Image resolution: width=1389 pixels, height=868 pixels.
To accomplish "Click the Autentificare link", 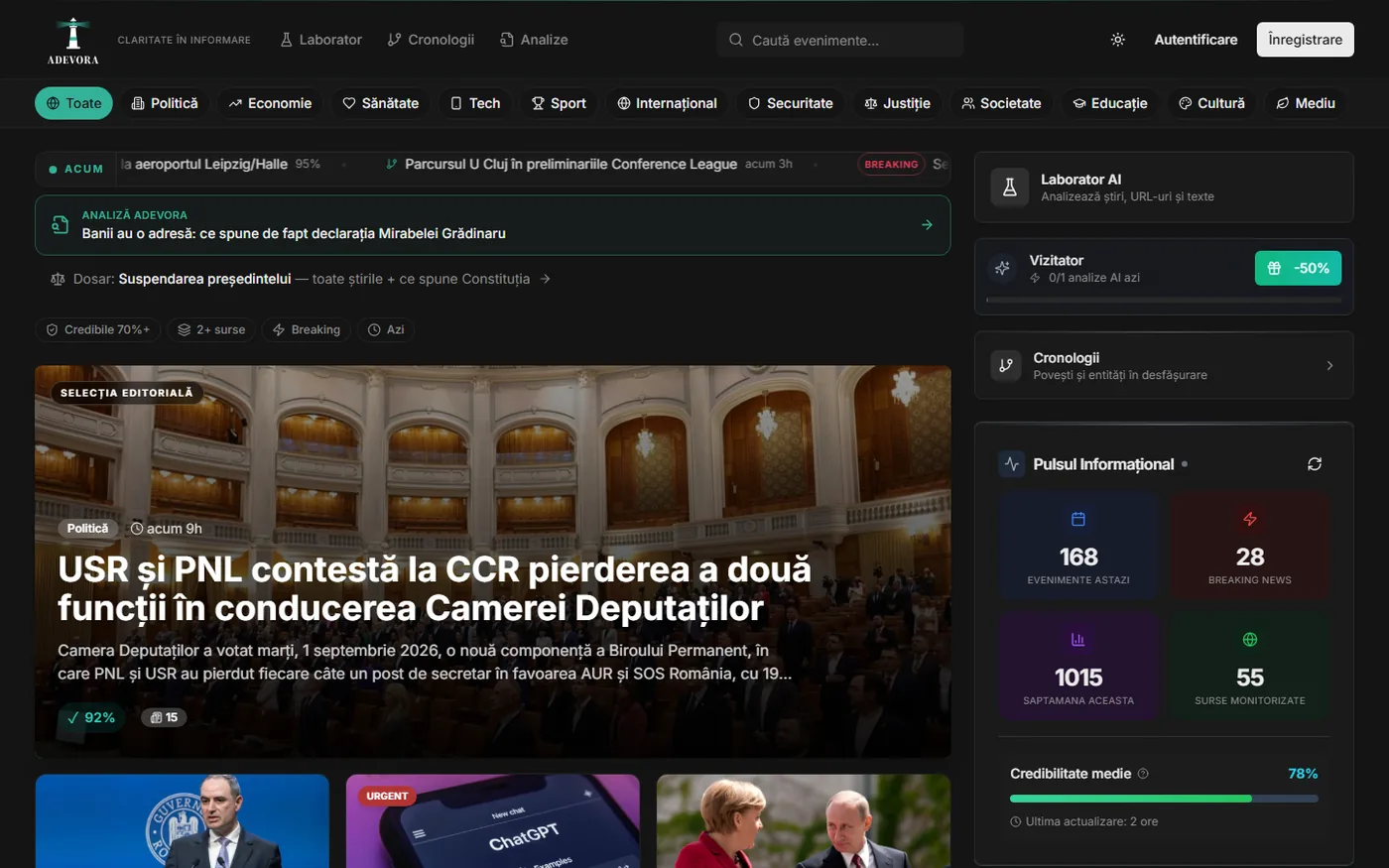I will coord(1196,40).
